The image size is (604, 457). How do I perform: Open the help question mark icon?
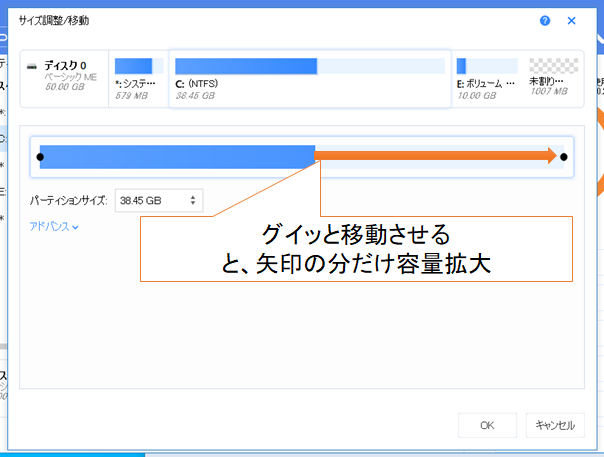[545, 21]
